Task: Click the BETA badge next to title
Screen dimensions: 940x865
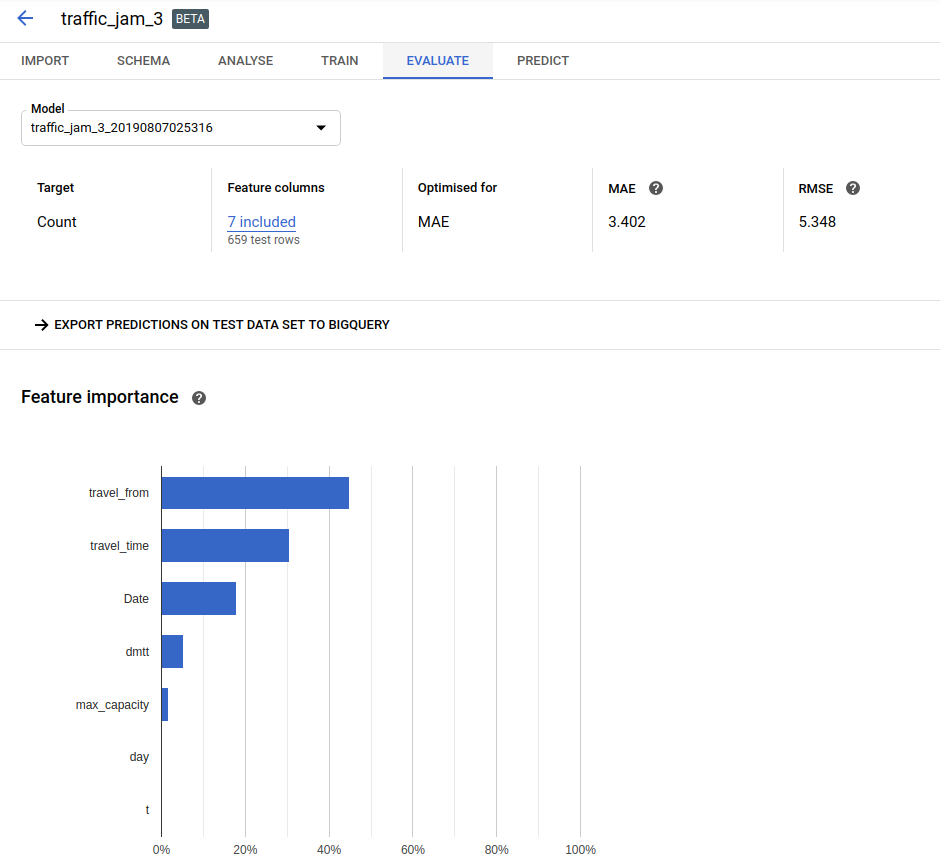Action: point(191,19)
